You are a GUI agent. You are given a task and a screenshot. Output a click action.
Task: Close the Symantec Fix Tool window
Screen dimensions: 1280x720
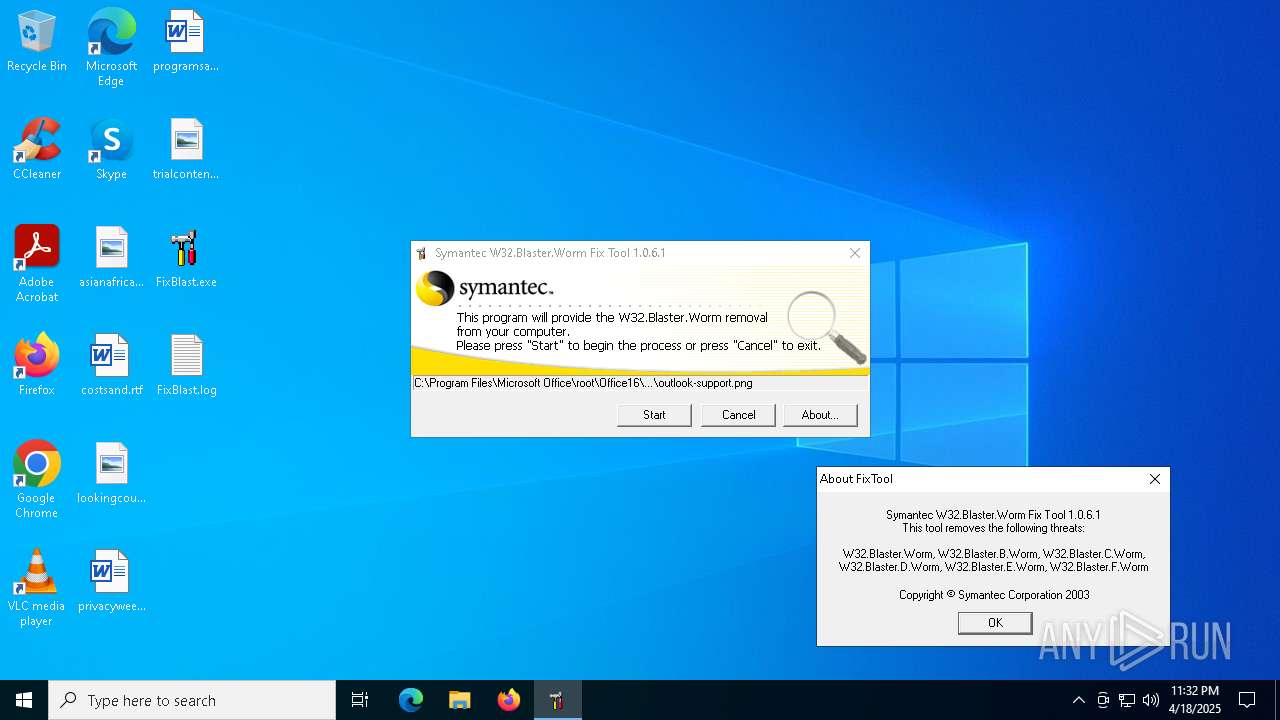855,253
